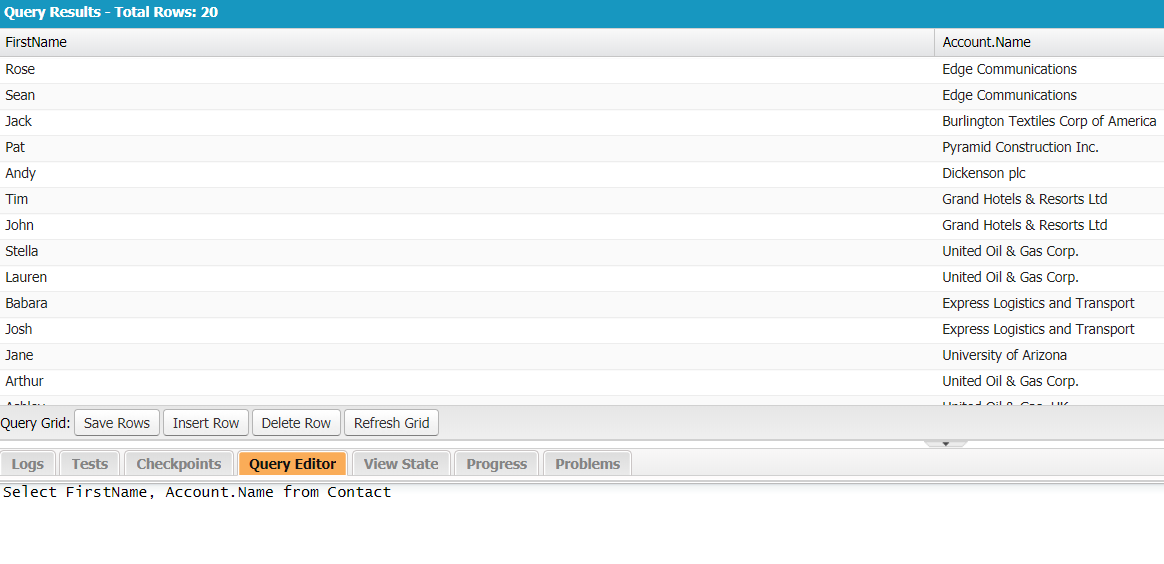Select the Query Editor tab
The width and height of the screenshot is (1164, 564).
(x=292, y=464)
